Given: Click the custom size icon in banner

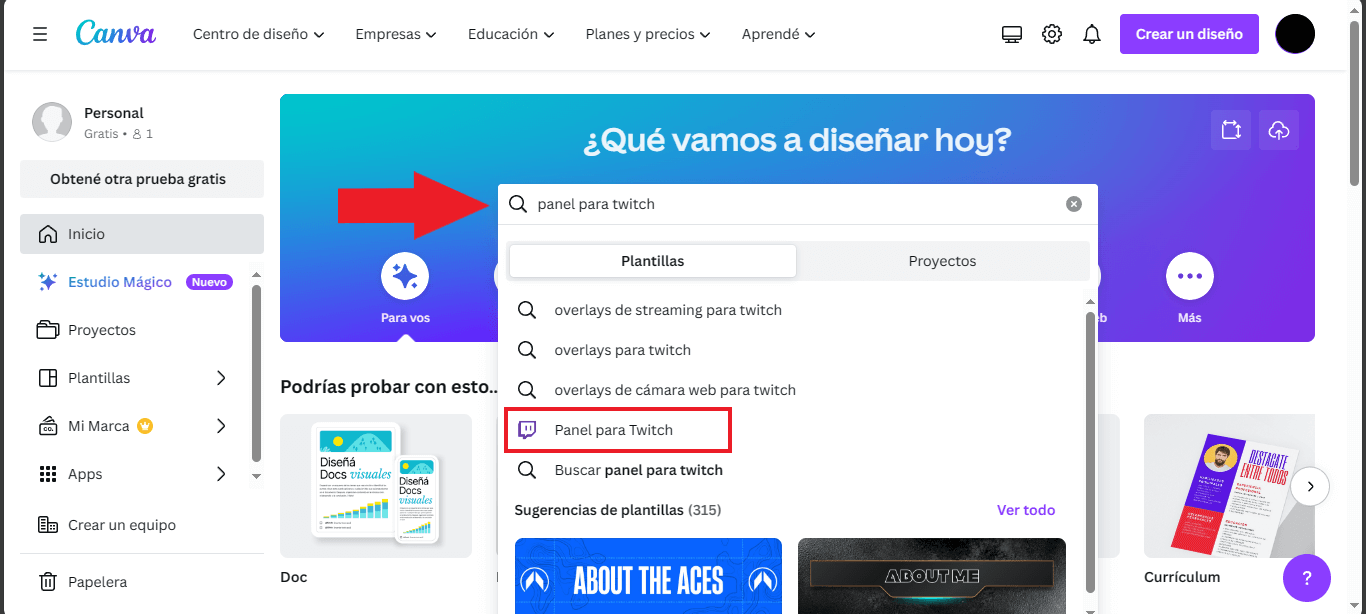Looking at the screenshot, I should pos(1231,130).
